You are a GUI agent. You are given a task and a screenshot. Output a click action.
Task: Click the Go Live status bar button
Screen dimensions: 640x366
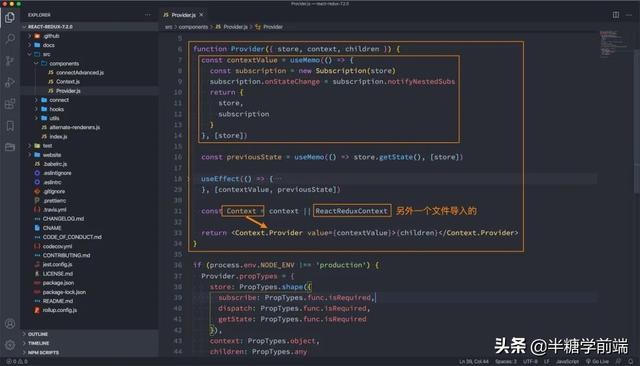[597, 362]
